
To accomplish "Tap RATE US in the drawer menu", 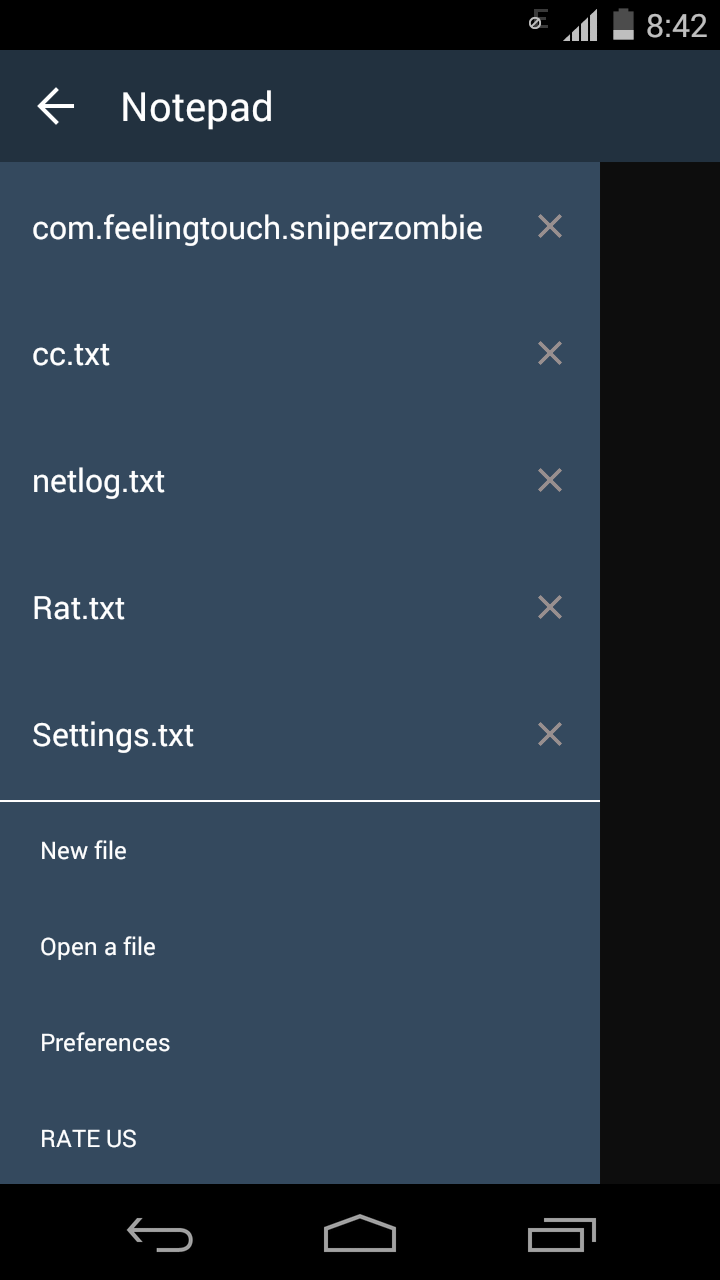I will click(x=88, y=1138).
